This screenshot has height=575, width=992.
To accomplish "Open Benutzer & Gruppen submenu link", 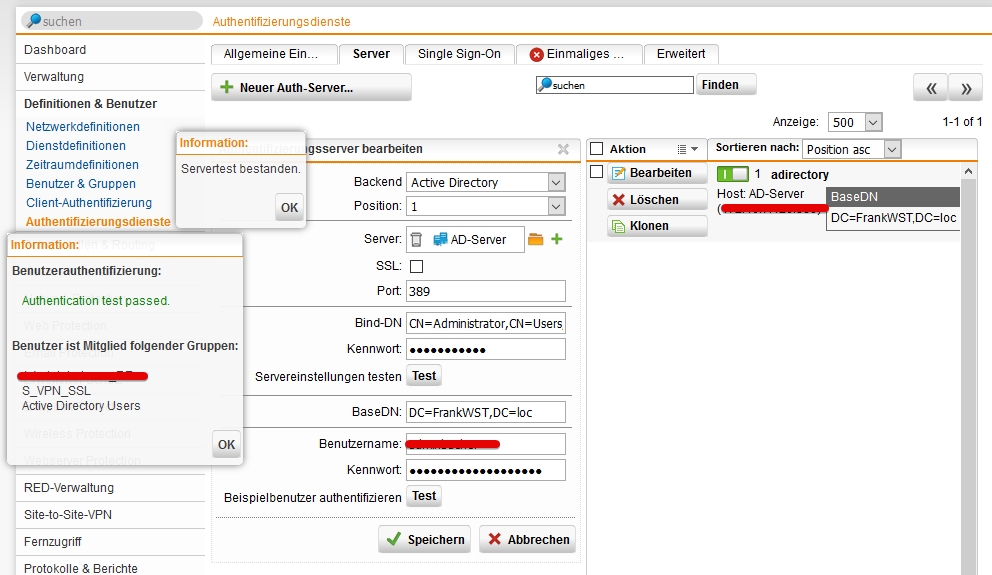I will [81, 183].
